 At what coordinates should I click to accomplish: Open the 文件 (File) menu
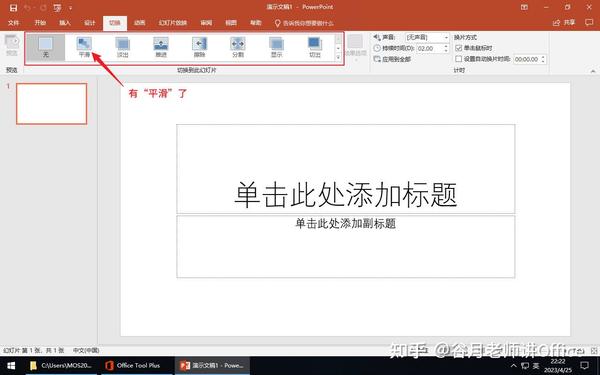(13, 23)
